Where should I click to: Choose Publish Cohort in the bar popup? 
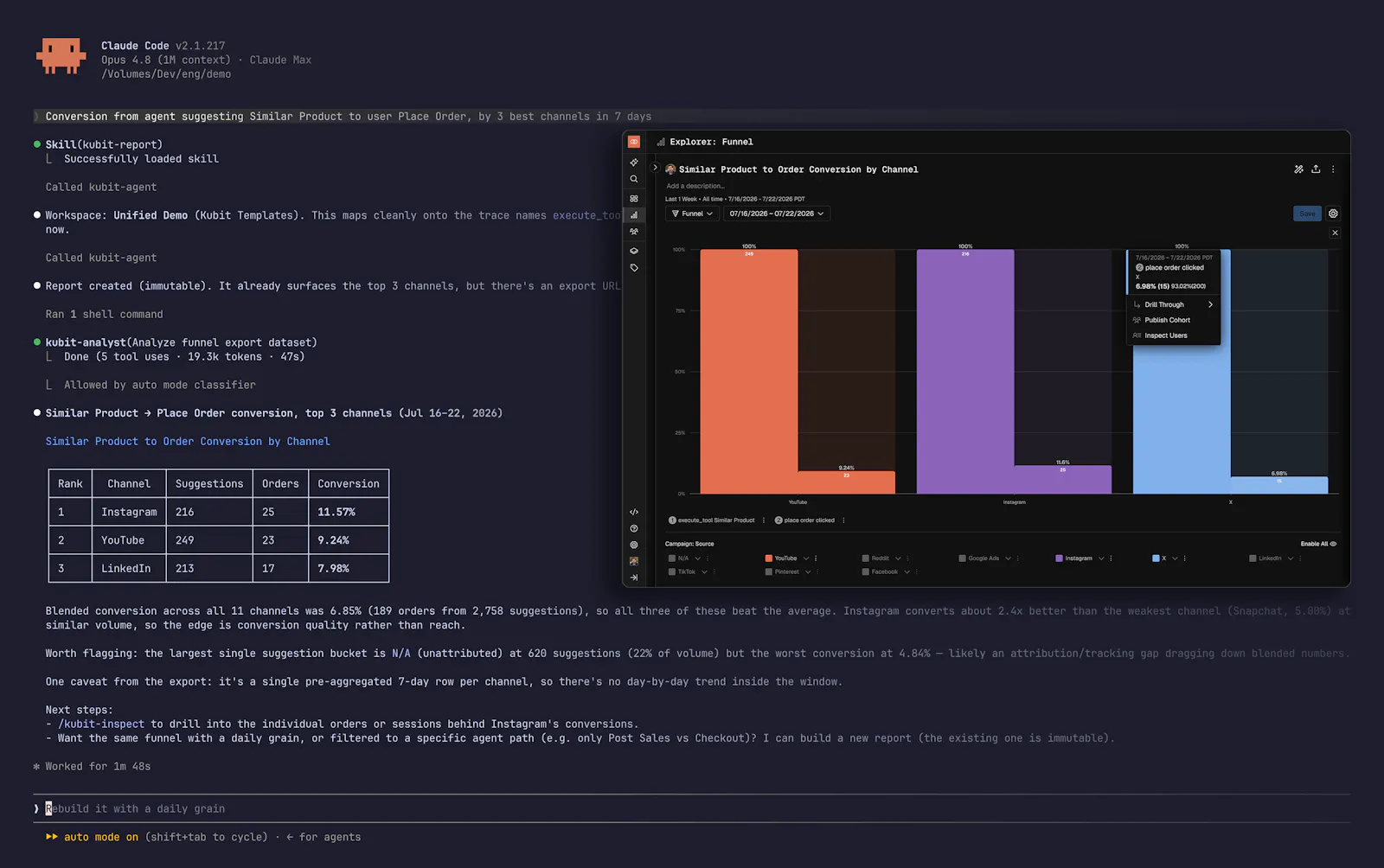[1173, 320]
